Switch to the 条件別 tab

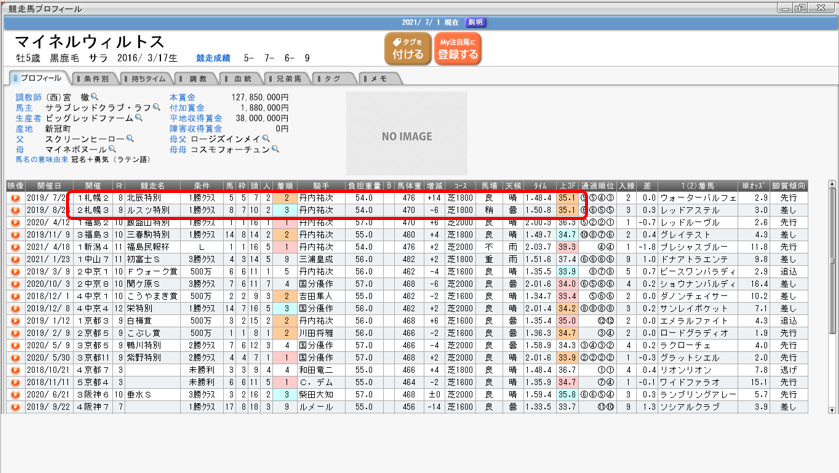coord(93,78)
